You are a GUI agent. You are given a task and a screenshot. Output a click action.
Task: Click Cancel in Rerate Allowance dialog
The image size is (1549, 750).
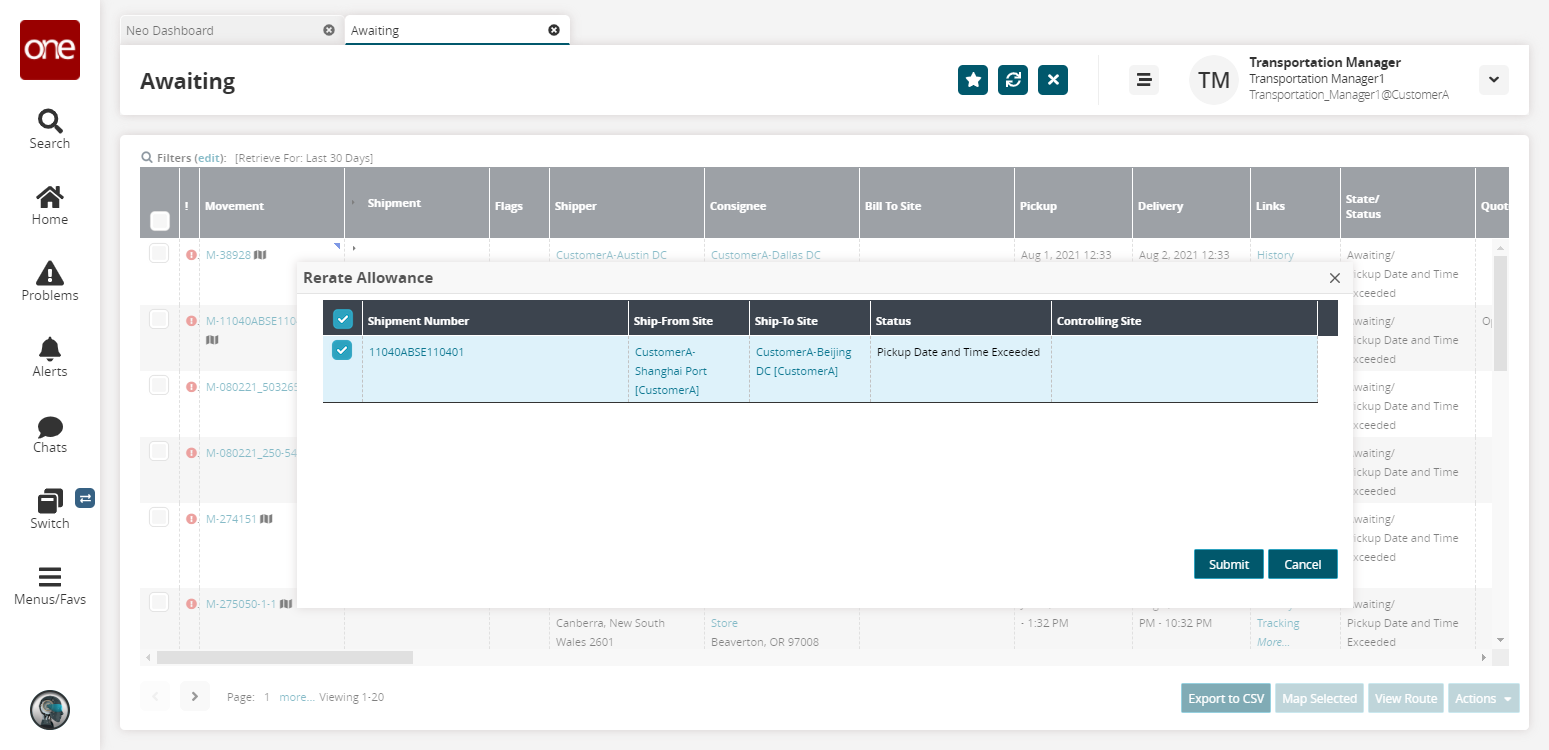pos(1302,564)
